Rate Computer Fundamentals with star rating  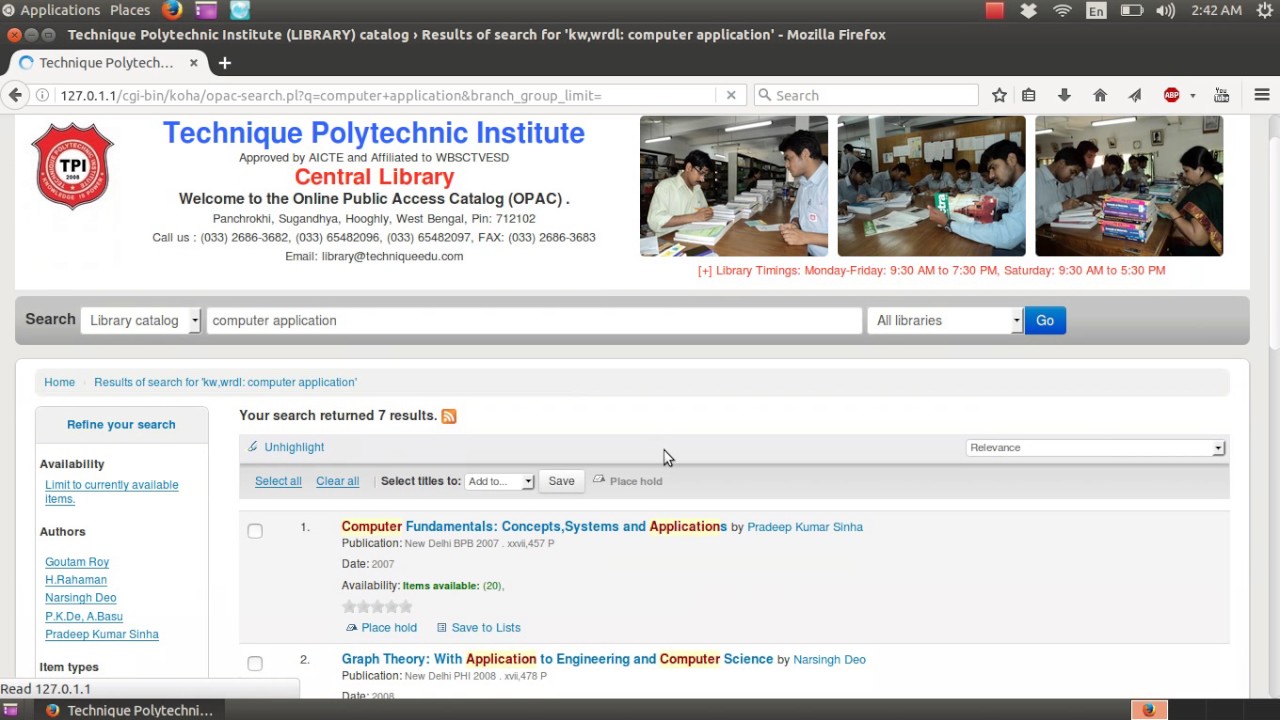click(x=377, y=606)
